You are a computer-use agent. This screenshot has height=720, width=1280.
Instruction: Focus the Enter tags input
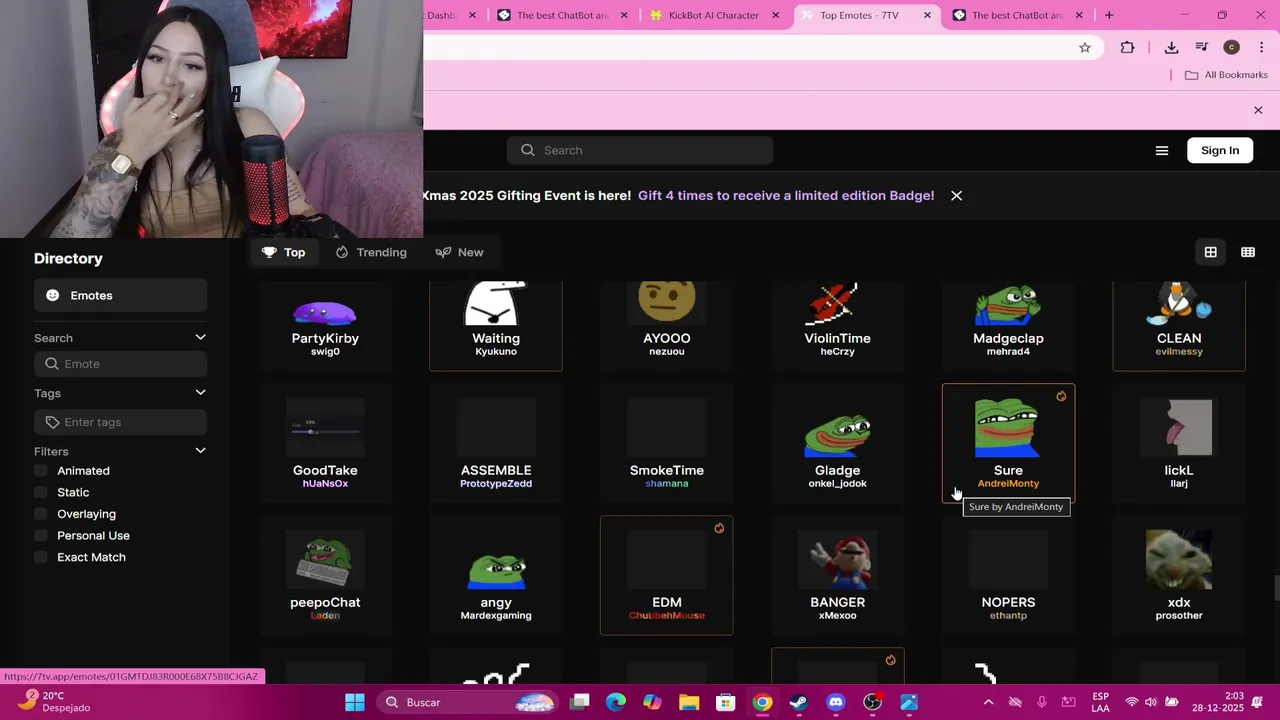(120, 422)
